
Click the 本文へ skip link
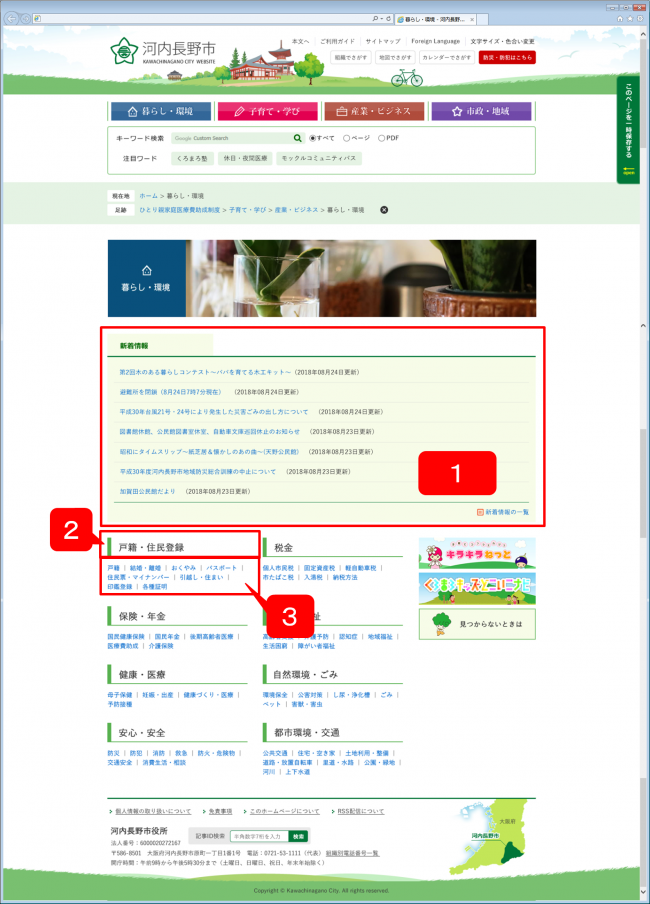point(300,42)
